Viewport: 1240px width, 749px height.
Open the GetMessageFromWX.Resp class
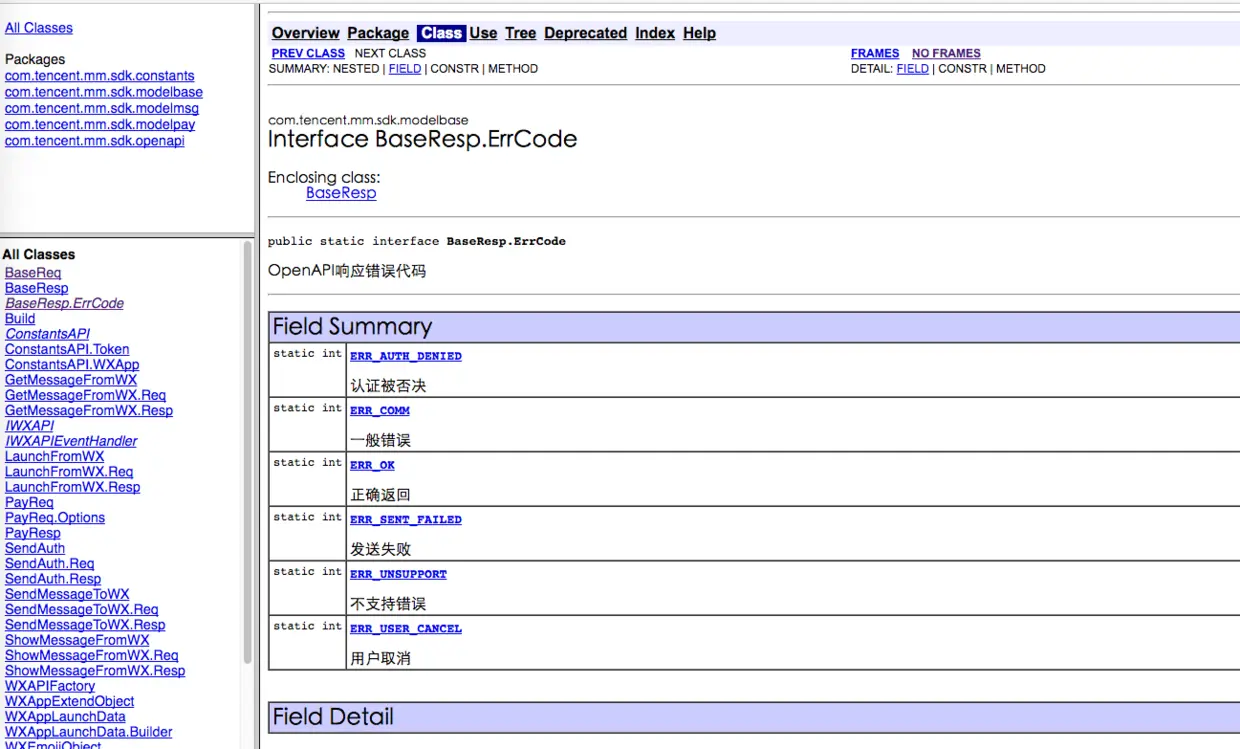click(89, 411)
